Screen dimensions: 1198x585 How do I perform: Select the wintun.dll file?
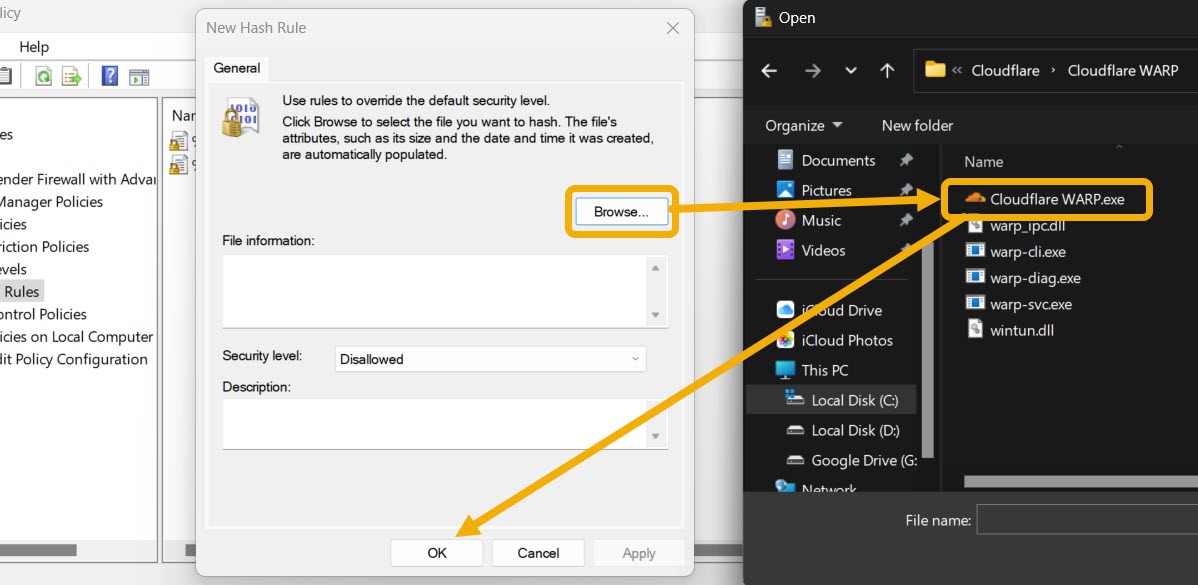click(1022, 329)
